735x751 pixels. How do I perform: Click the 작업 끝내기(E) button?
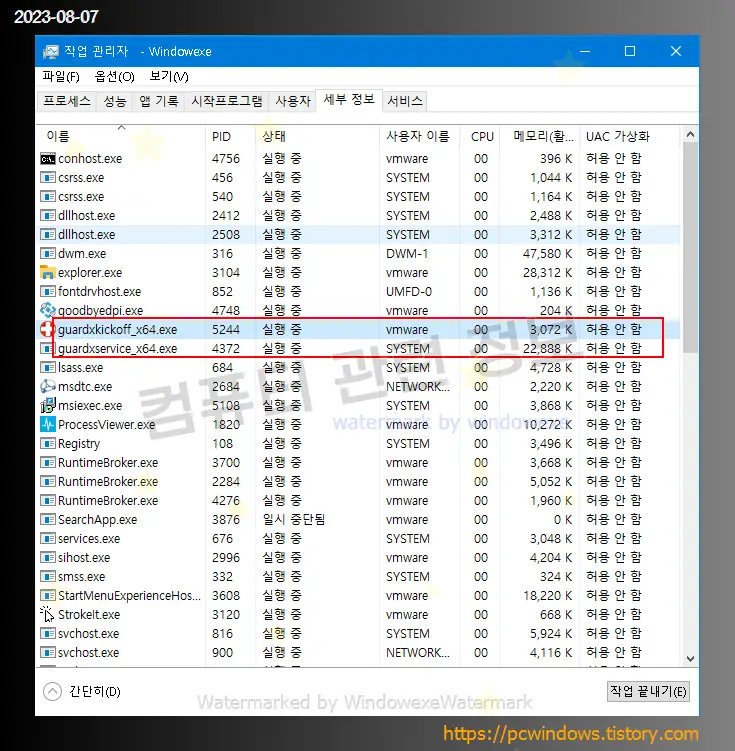648,692
